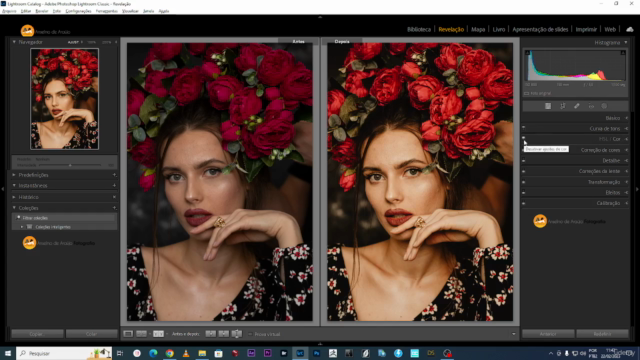Screen dimensions: 640x360
Task: Click the Copiar button
Action: click(37, 334)
